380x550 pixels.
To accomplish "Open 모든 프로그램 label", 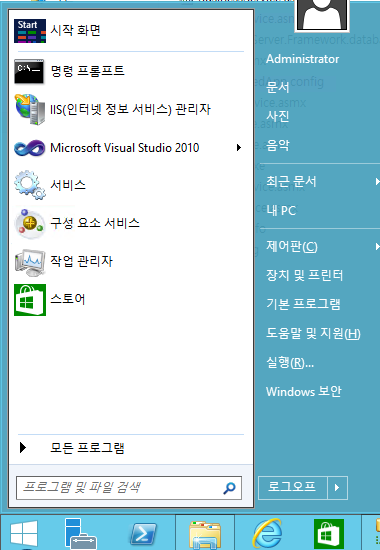I will [87, 448].
